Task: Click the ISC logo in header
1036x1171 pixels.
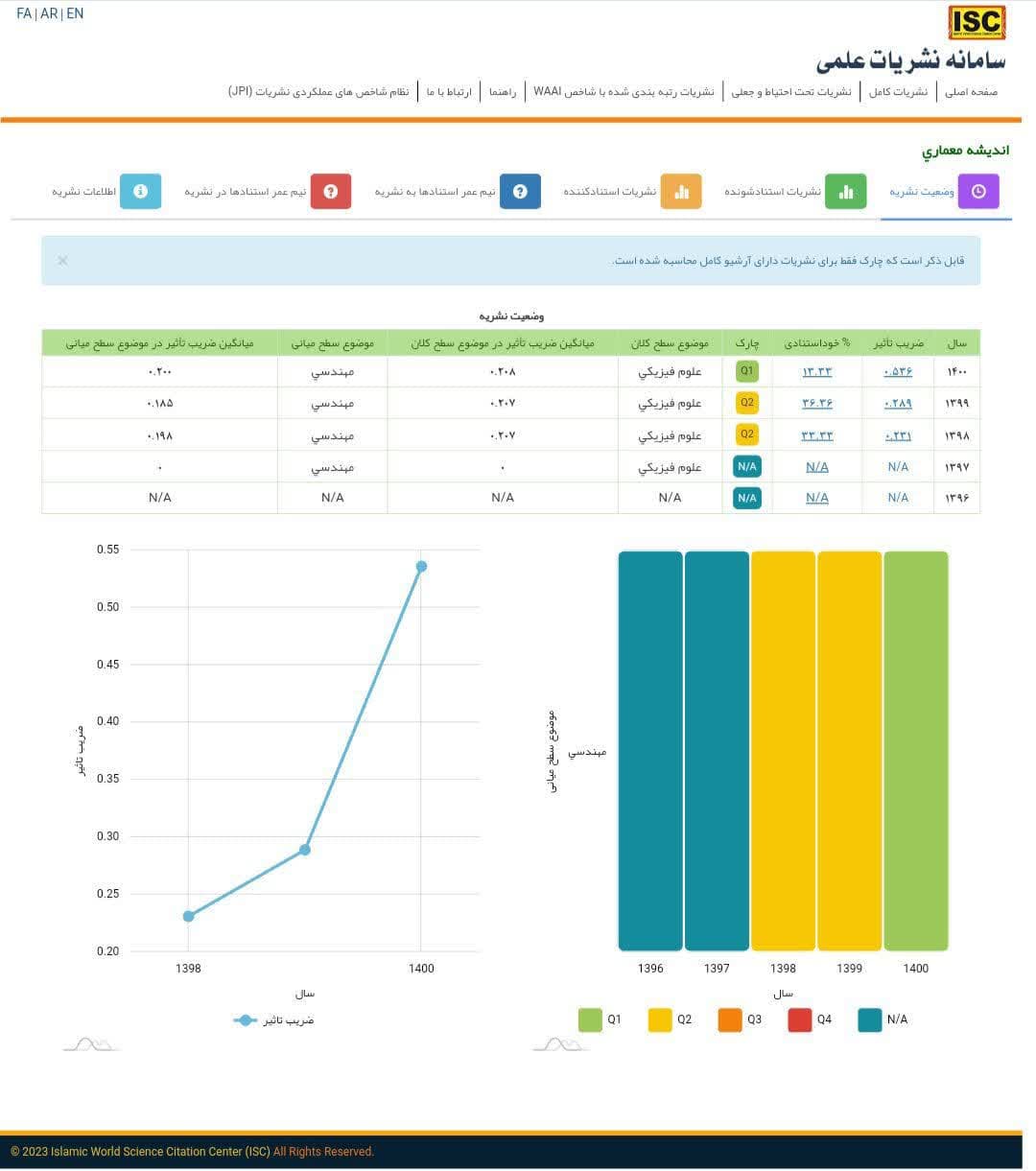Action: [x=977, y=22]
